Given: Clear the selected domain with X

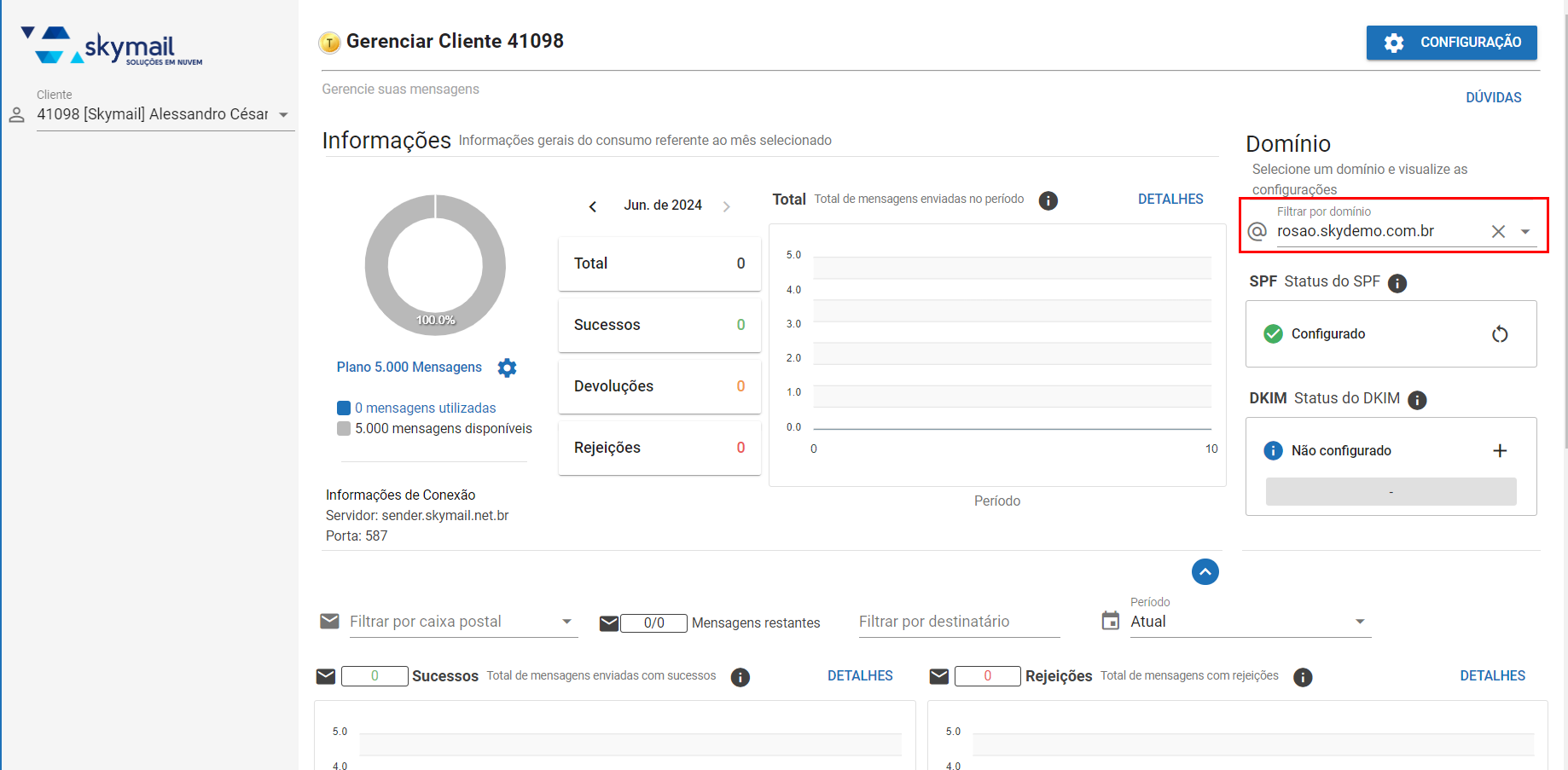Looking at the screenshot, I should pyautogui.click(x=1498, y=232).
